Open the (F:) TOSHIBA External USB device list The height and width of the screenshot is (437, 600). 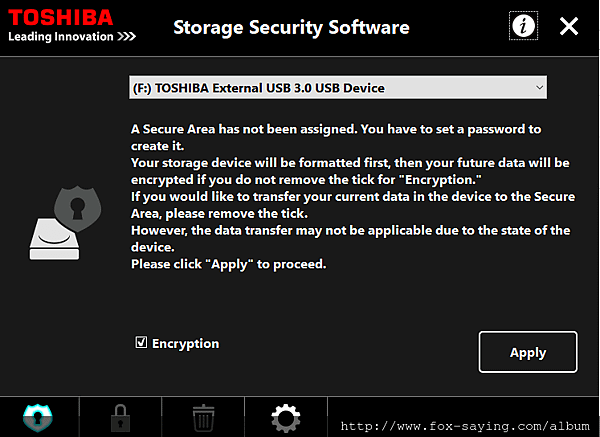coord(338,88)
